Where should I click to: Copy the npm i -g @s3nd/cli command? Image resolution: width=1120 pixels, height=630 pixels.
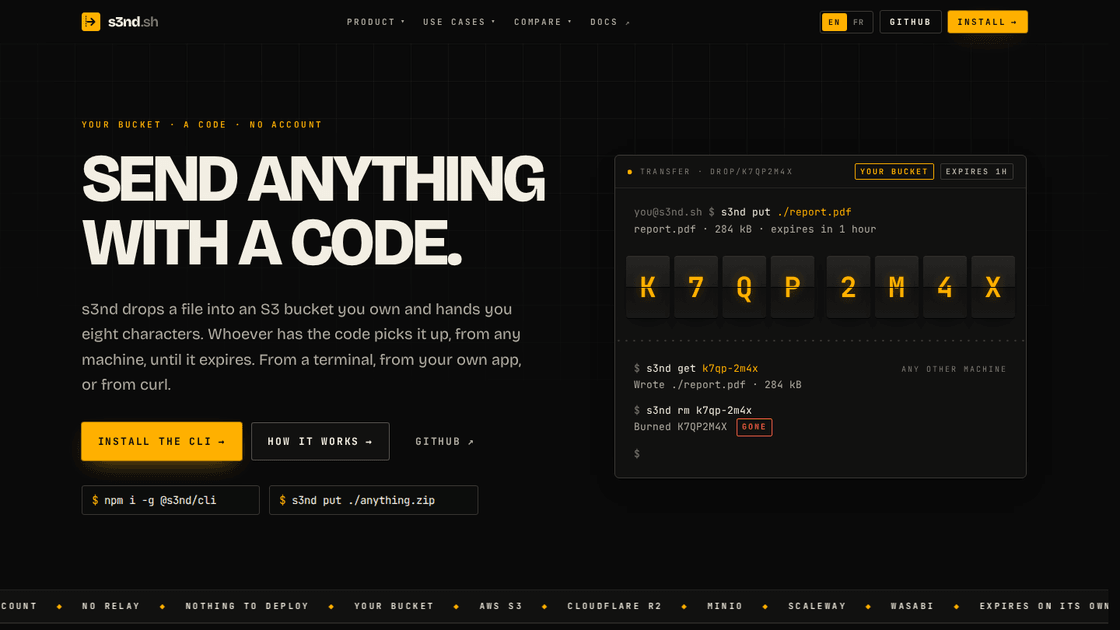170,500
